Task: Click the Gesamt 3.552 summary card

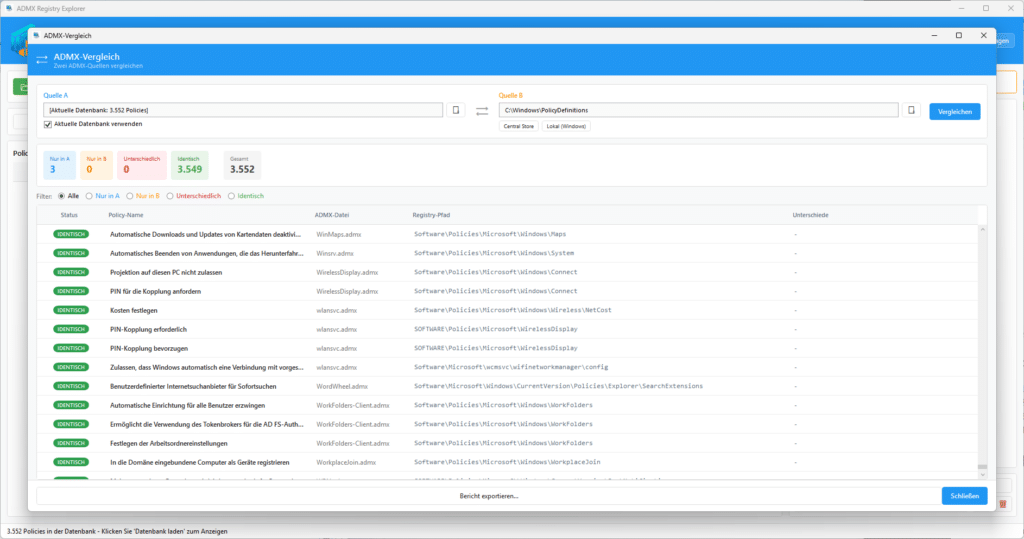Action: [x=242, y=165]
